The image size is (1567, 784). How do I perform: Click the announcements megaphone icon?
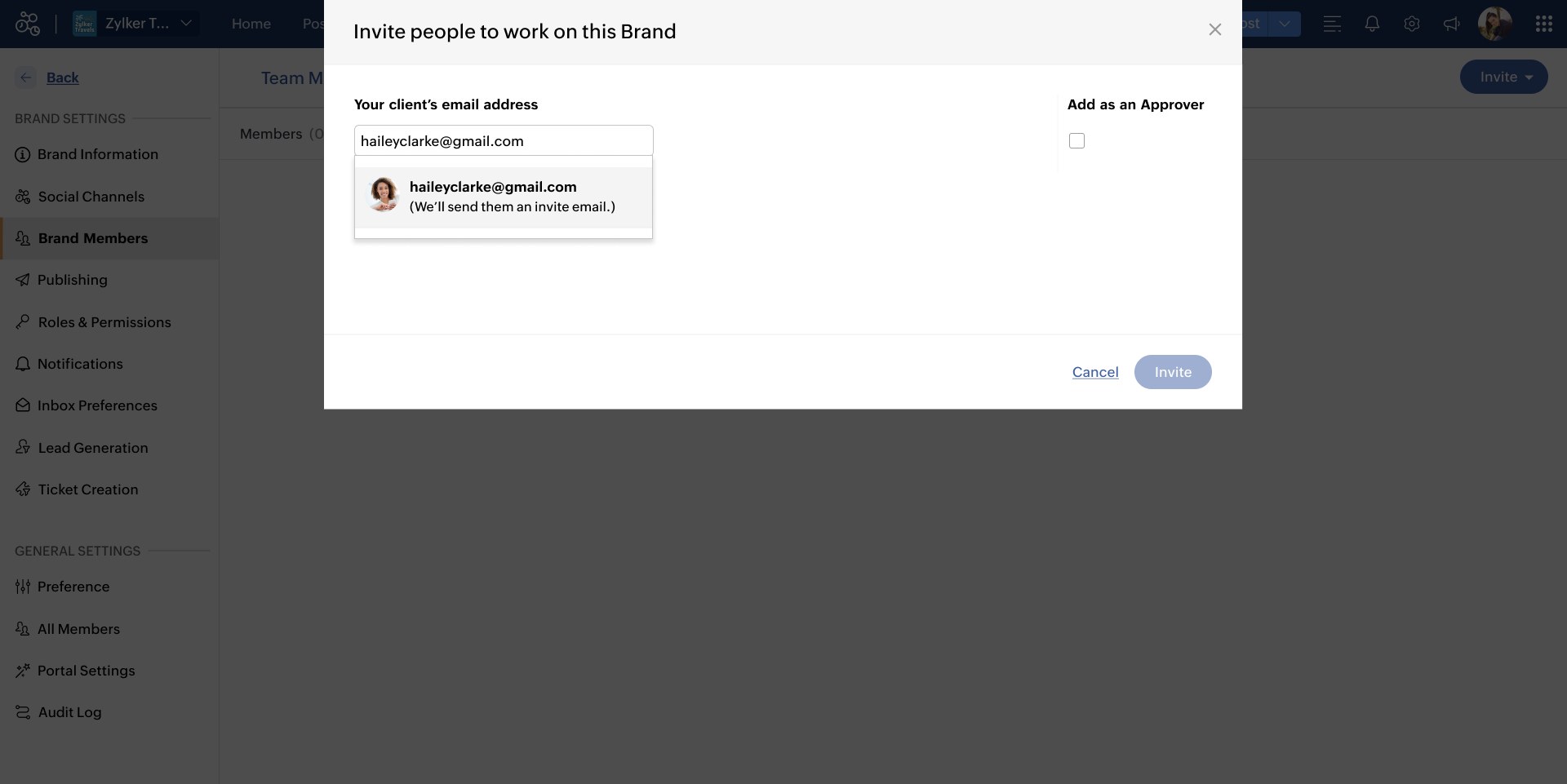click(x=1451, y=24)
